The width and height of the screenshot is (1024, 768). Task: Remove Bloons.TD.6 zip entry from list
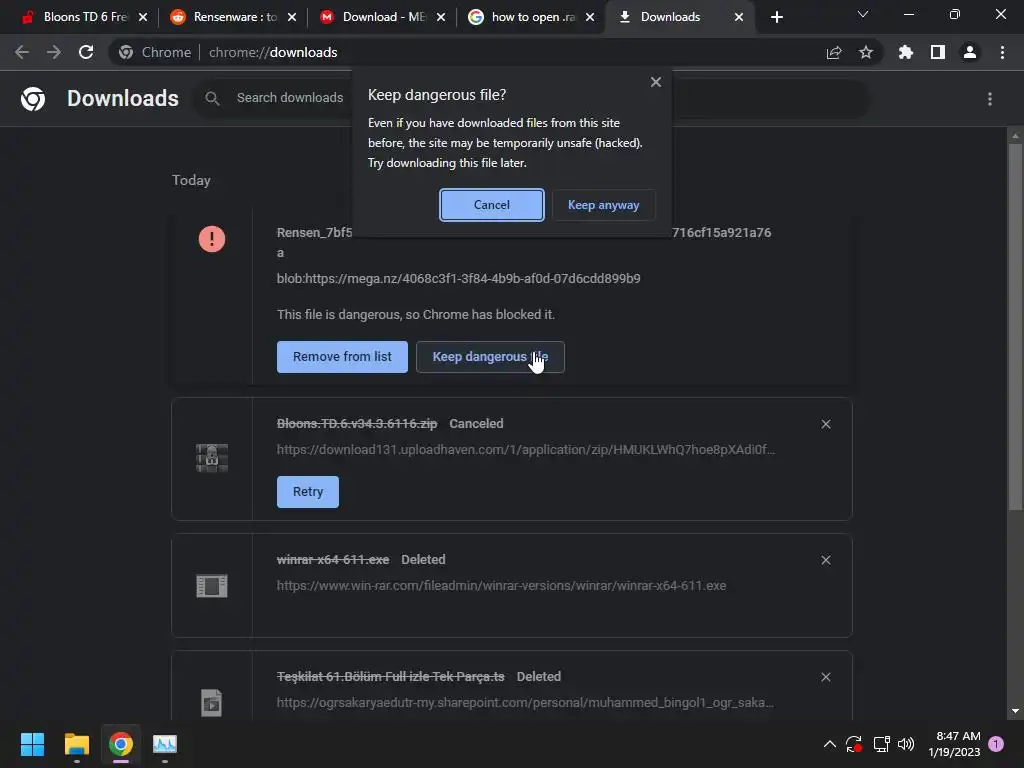click(825, 424)
